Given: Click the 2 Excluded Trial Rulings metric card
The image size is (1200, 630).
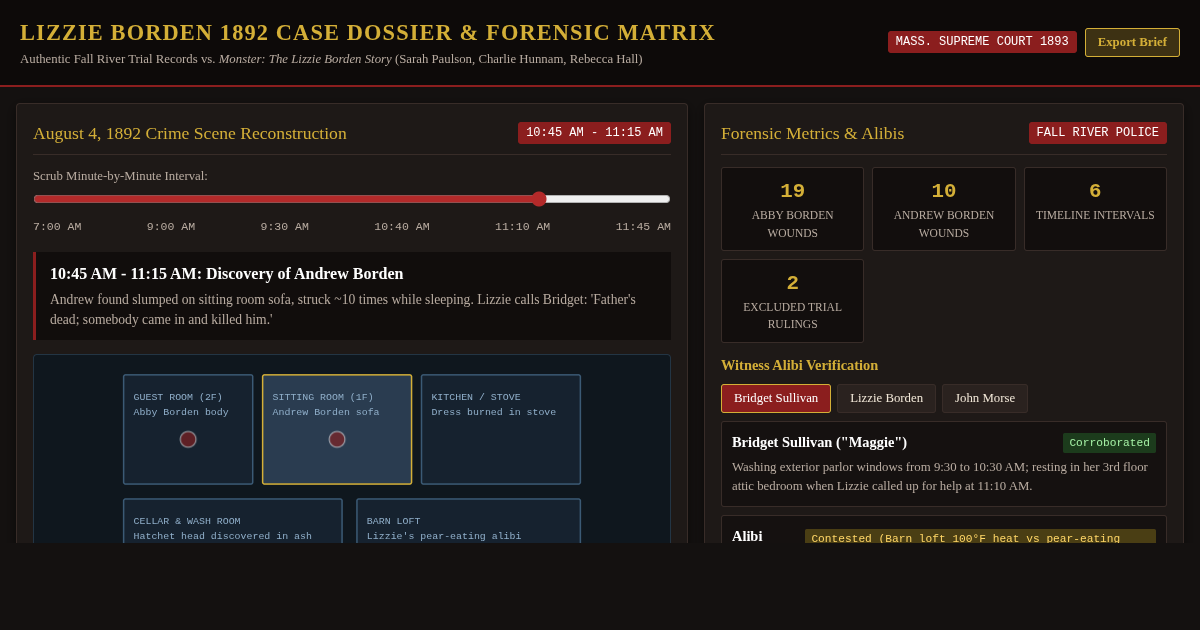Looking at the screenshot, I should coord(792,301).
